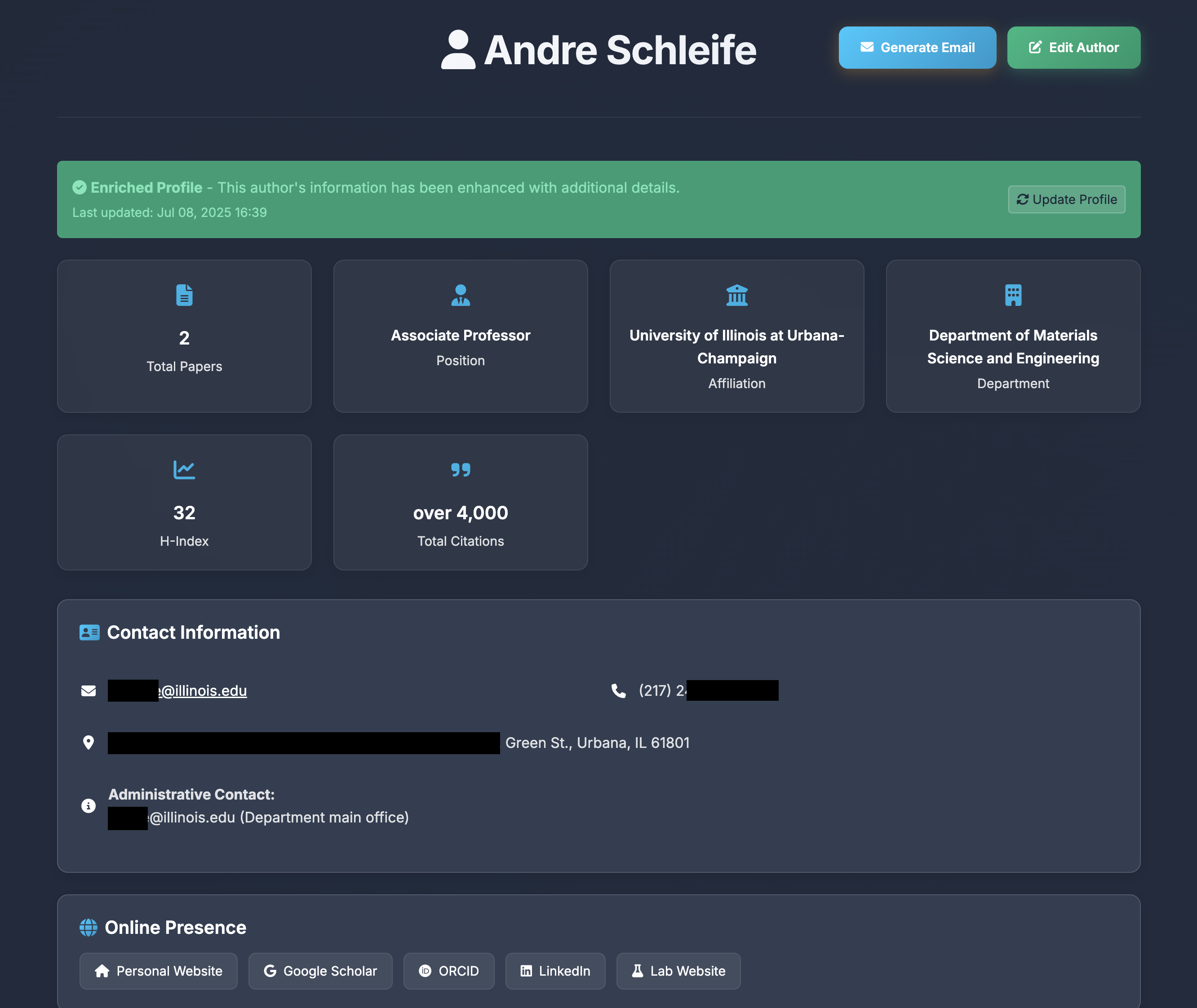Click the person-tie icon above Associate Professor

coord(460,295)
